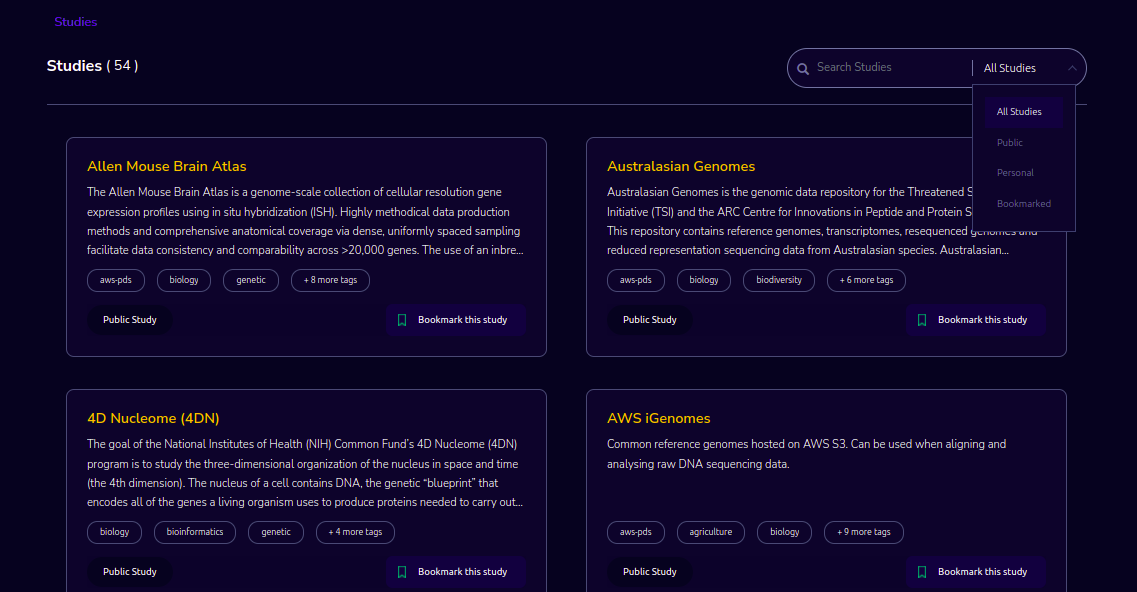Choose Public filter in dropdown list

[x=1024, y=143]
